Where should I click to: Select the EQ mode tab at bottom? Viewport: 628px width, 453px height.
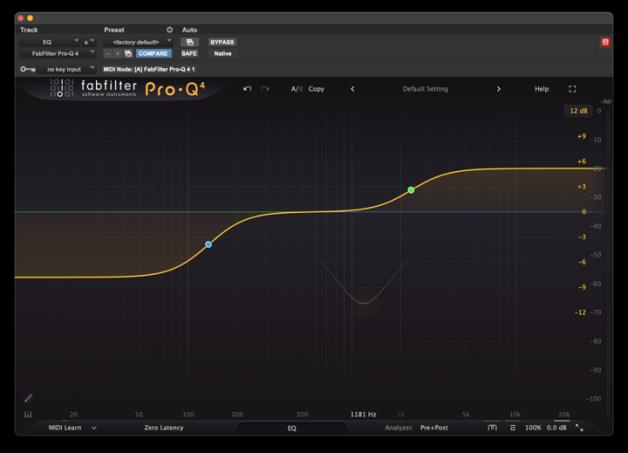pyautogui.click(x=292, y=428)
